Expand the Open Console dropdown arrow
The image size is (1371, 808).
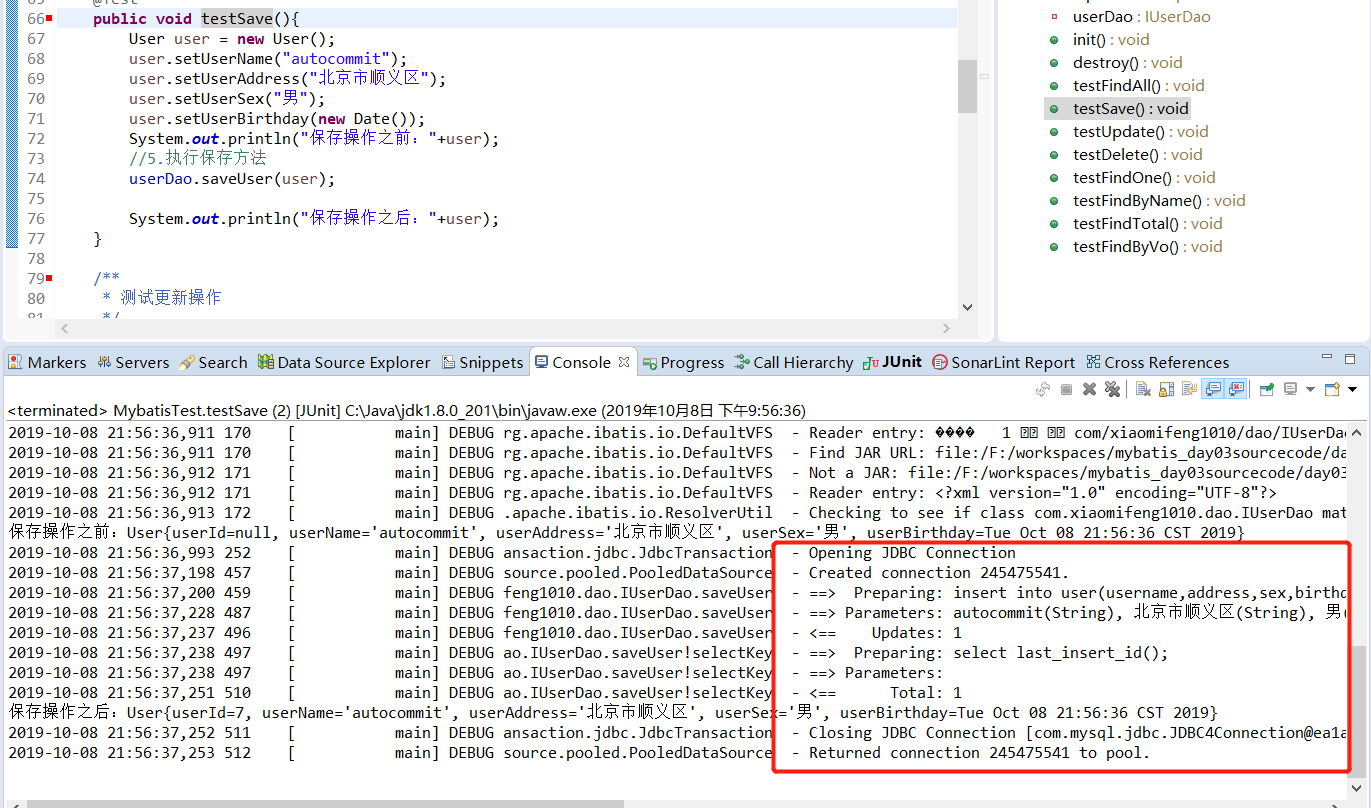1352,389
